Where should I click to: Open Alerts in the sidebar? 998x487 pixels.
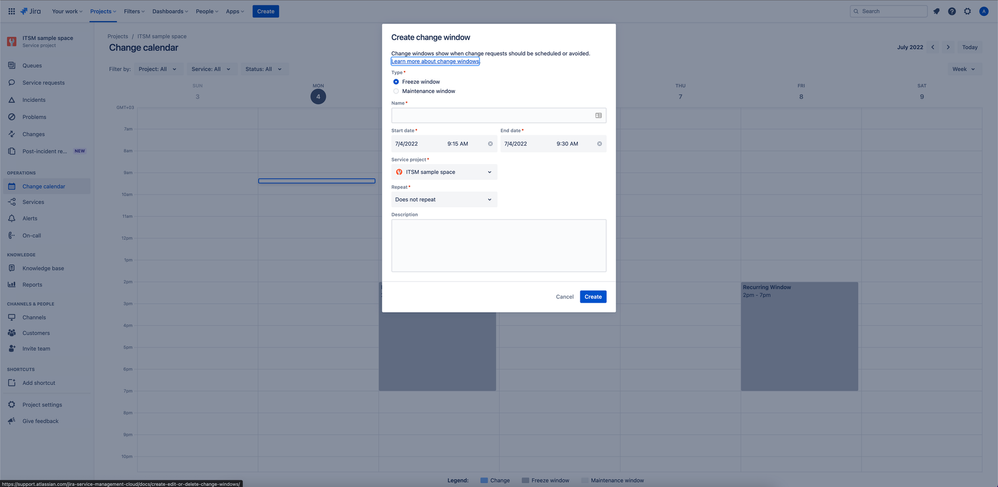pos(47,218)
